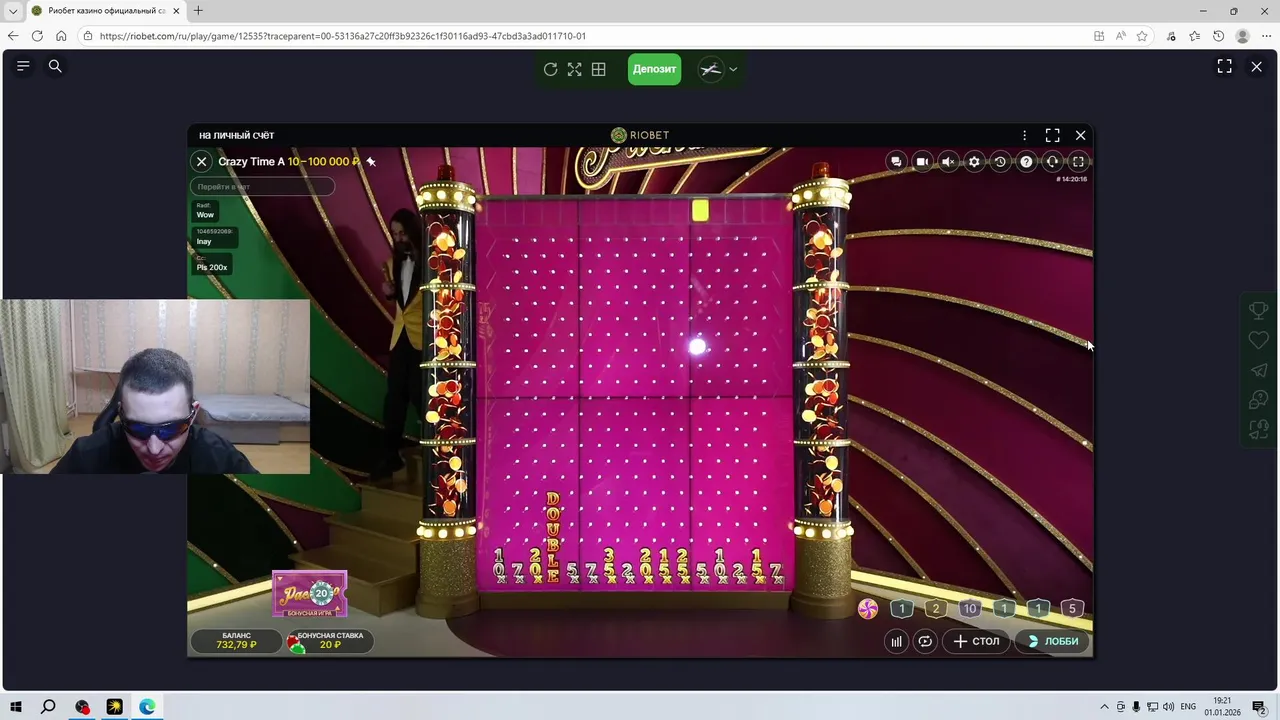The image size is (1280, 720).
Task: Reload the game with refresh icon
Action: (x=550, y=69)
